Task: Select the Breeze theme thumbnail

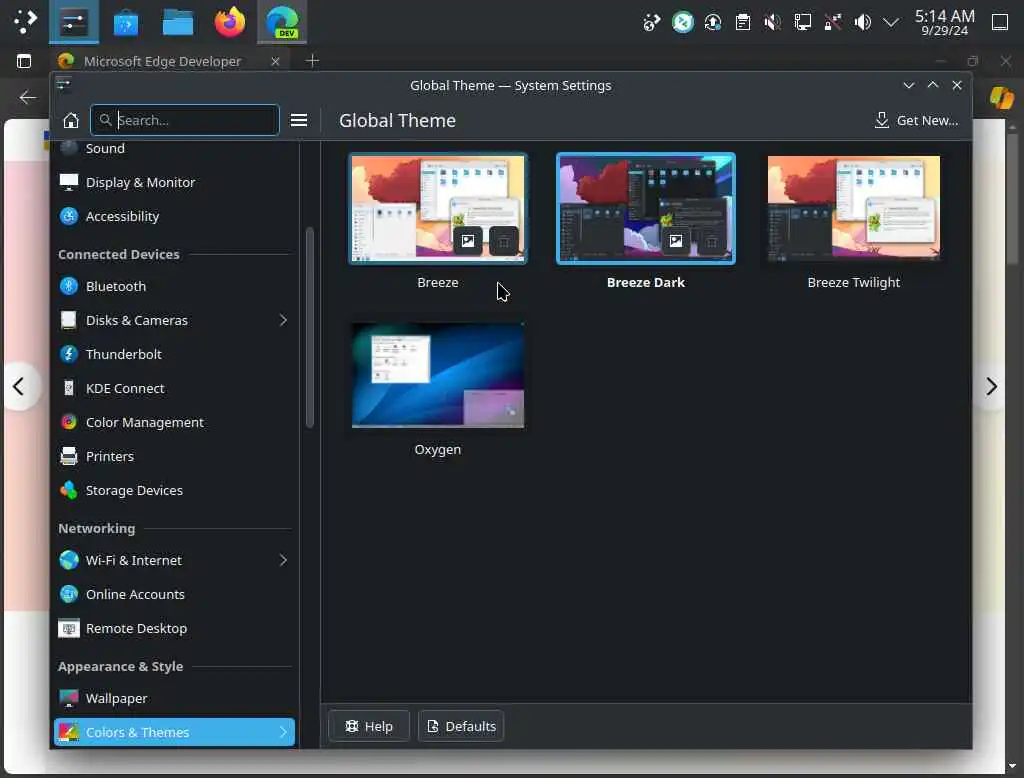Action: coord(438,208)
